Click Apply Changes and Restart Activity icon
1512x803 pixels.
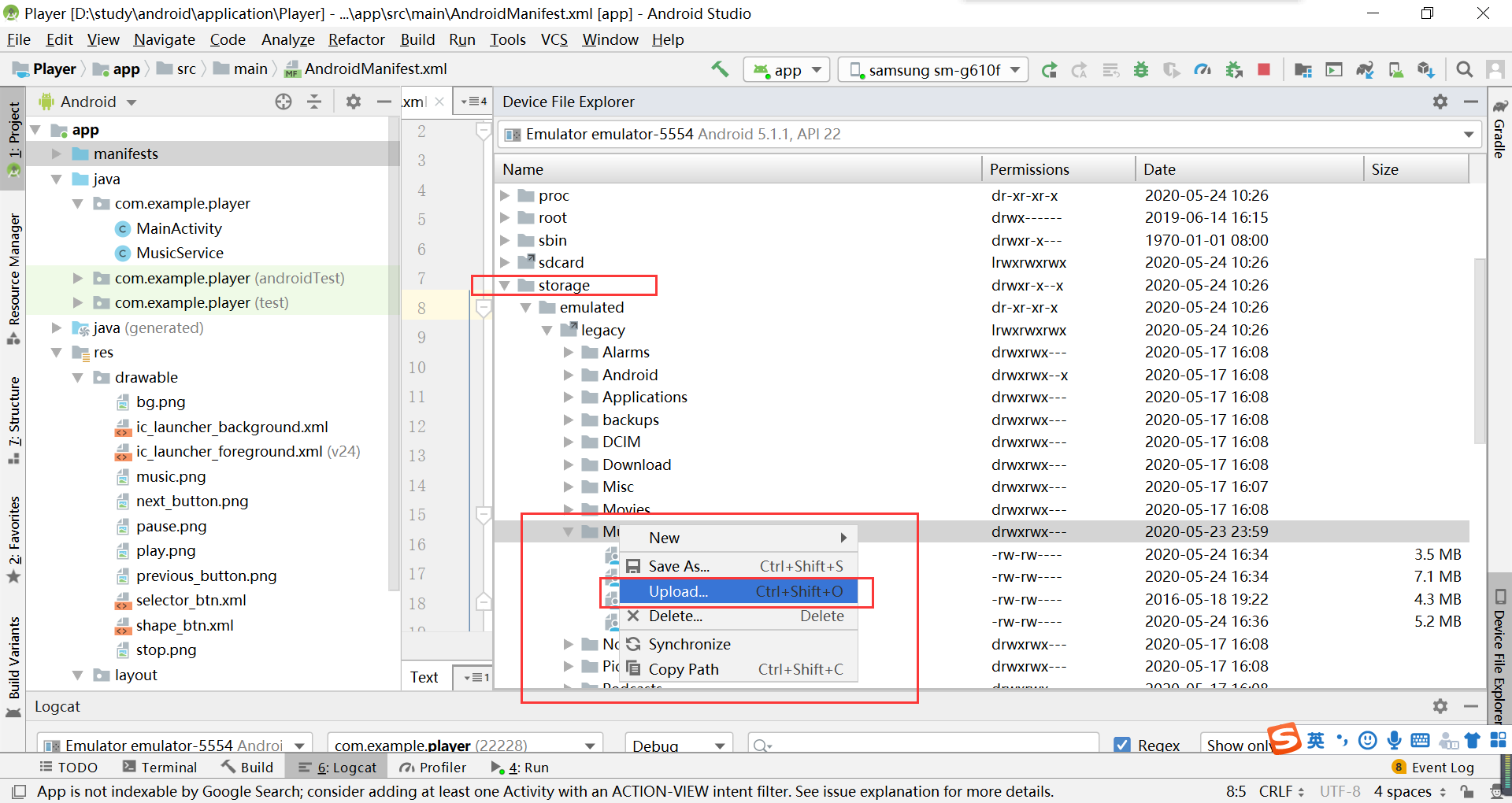click(1080, 70)
